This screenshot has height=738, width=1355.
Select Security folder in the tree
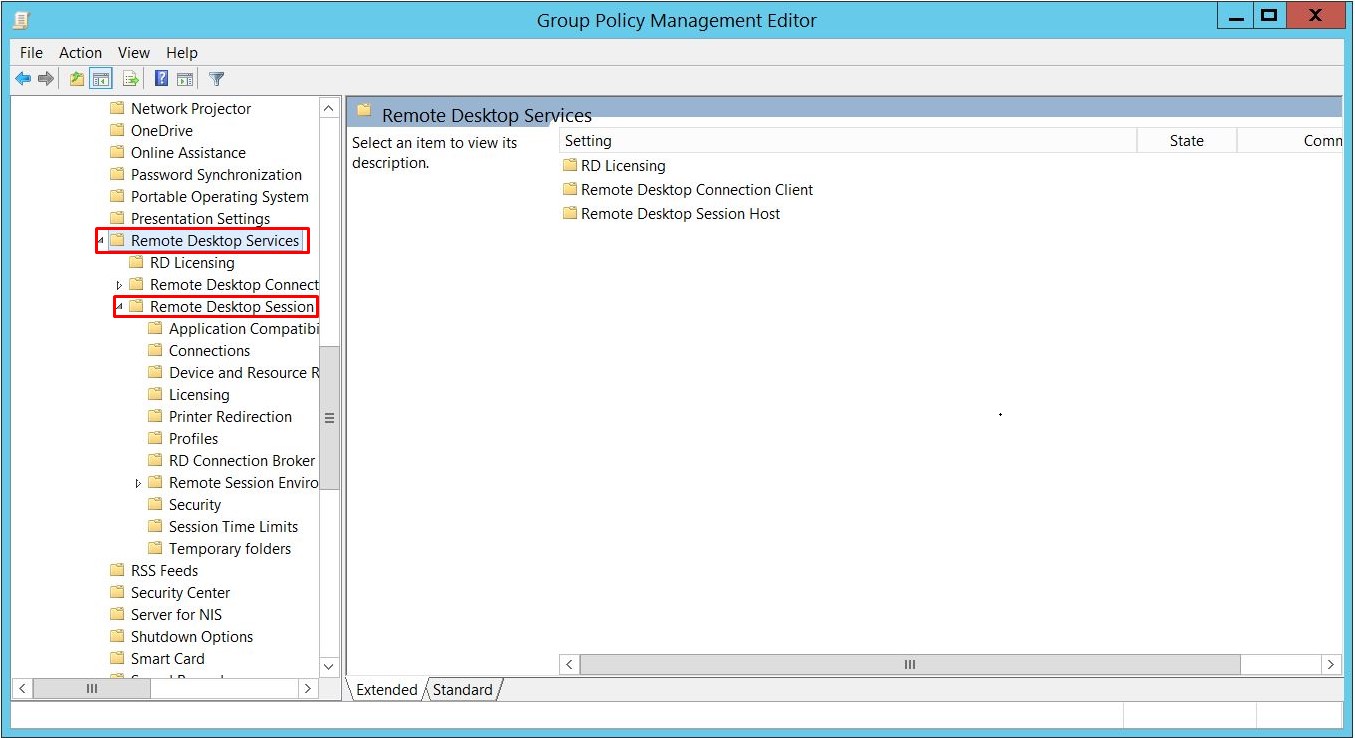pyautogui.click(x=195, y=504)
